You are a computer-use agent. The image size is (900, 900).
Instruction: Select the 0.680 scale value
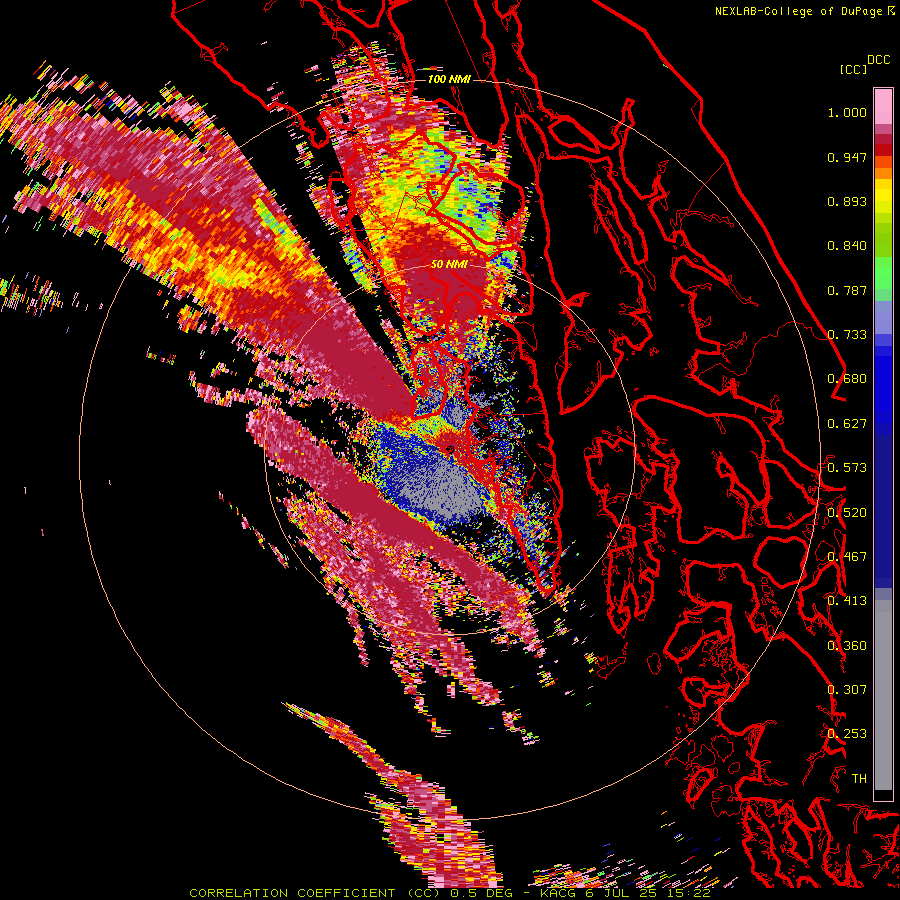(847, 379)
